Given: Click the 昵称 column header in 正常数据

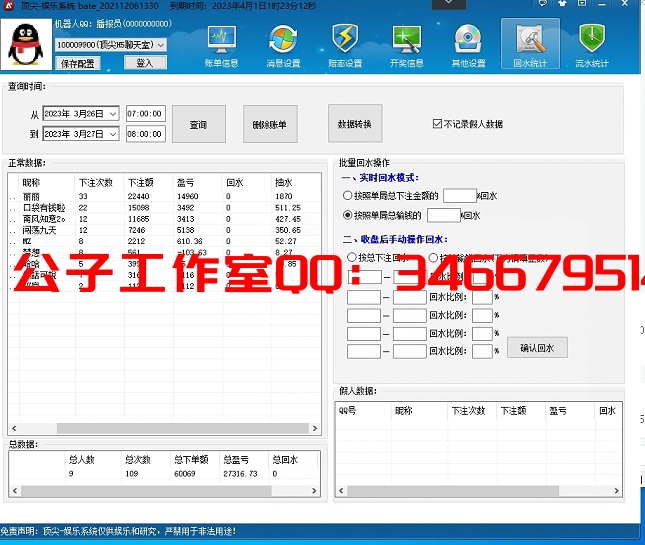Looking at the screenshot, I should [x=47, y=183].
